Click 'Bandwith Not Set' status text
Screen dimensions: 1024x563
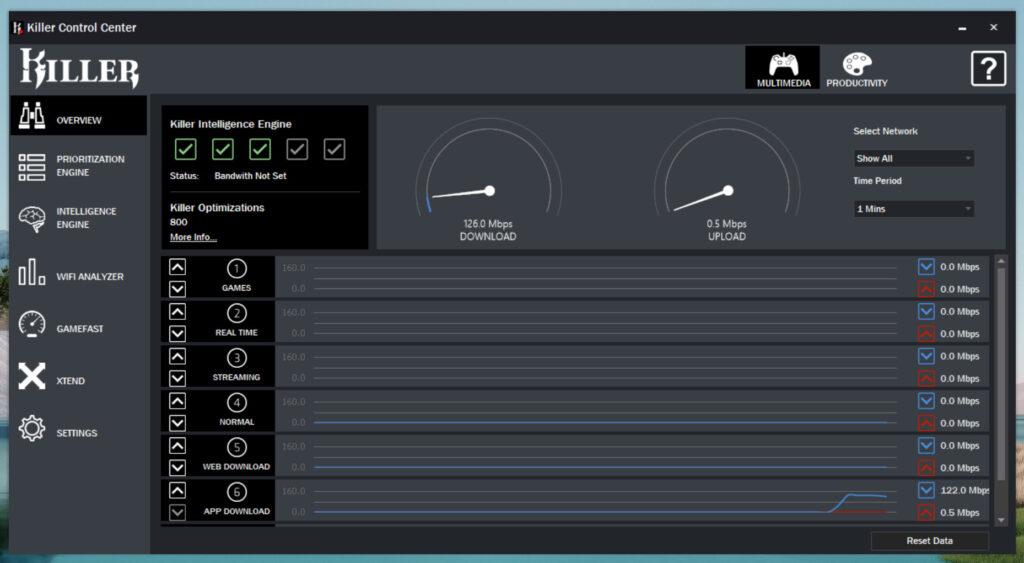[x=250, y=176]
